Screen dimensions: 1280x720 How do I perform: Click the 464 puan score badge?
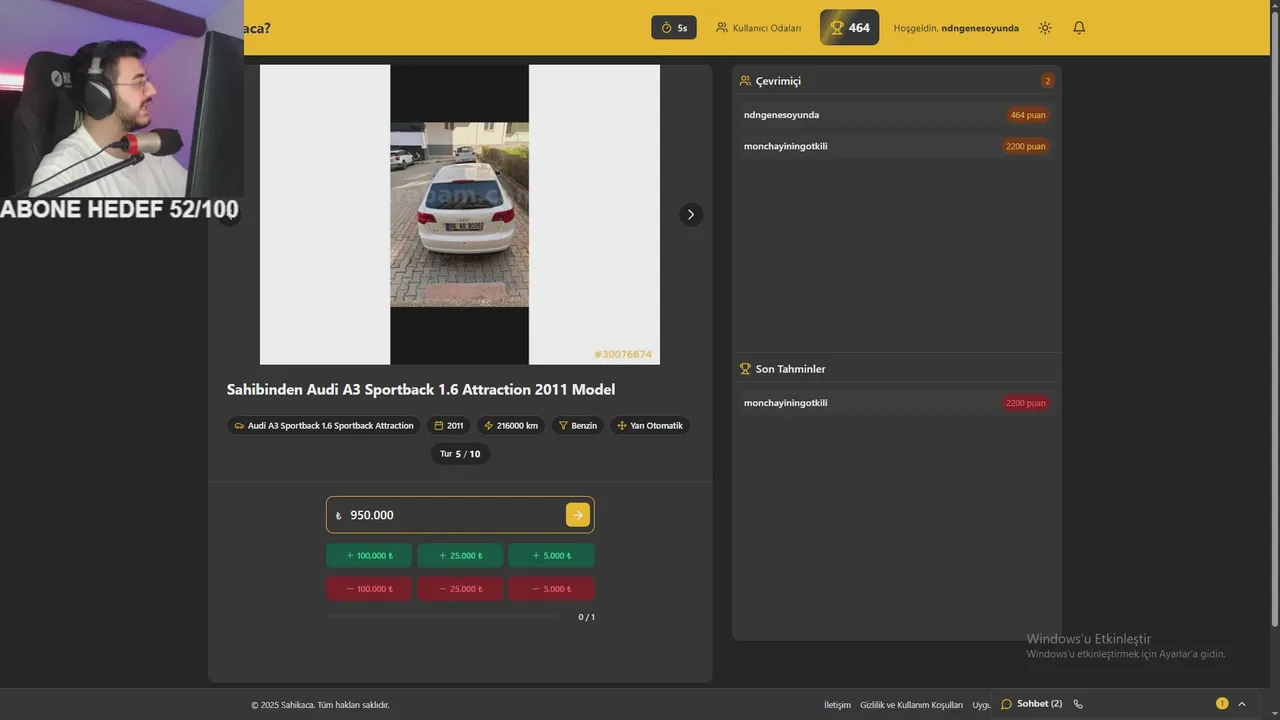[1028, 115]
